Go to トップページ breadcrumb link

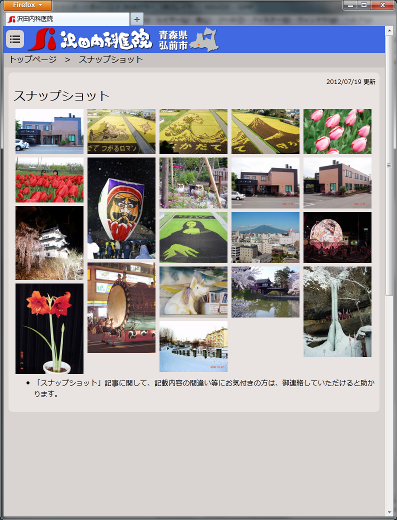click(x=33, y=59)
